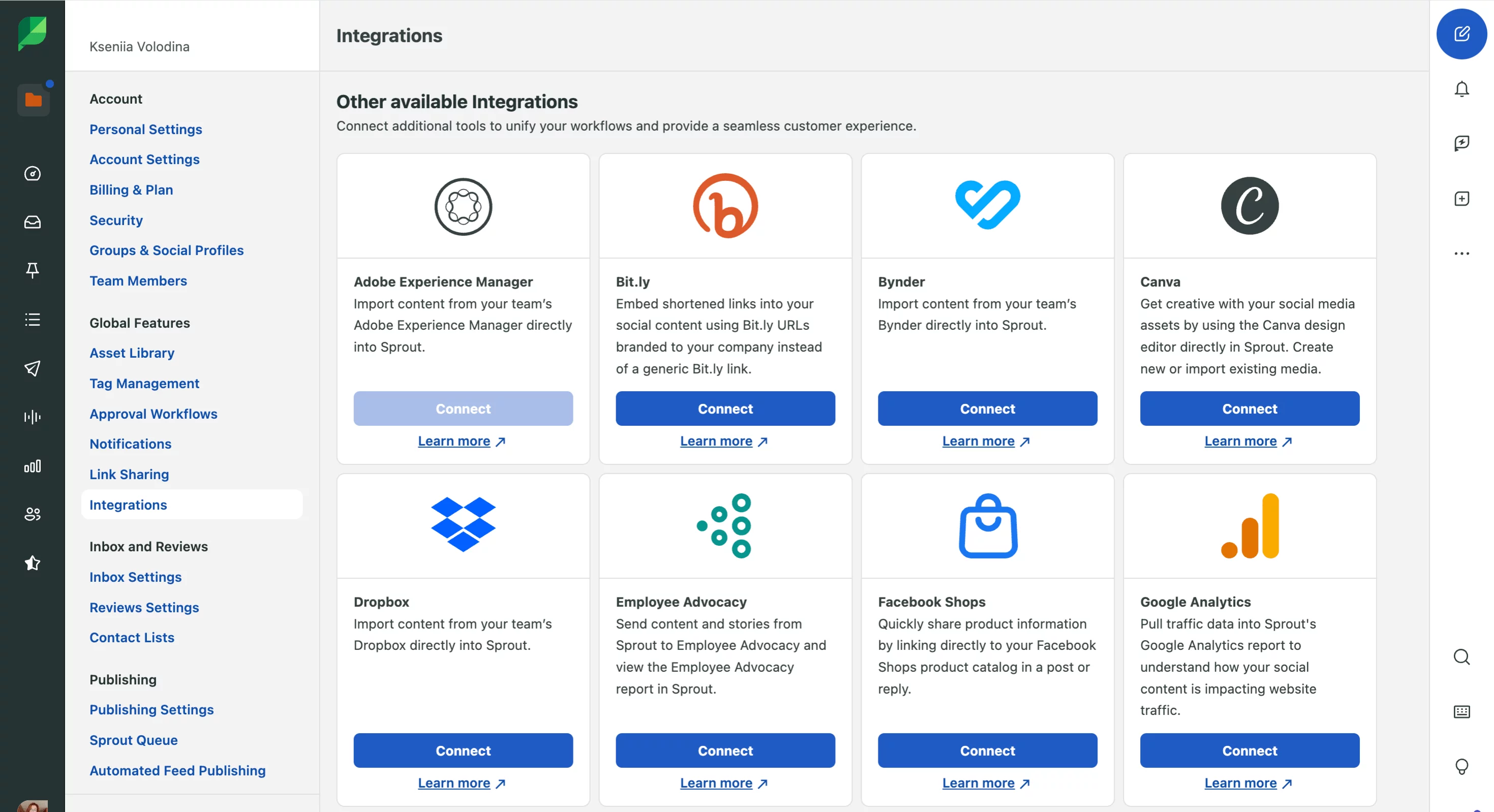Viewport: 1494px width, 812px height.
Task: Click the Dropbox logo
Action: (464, 524)
